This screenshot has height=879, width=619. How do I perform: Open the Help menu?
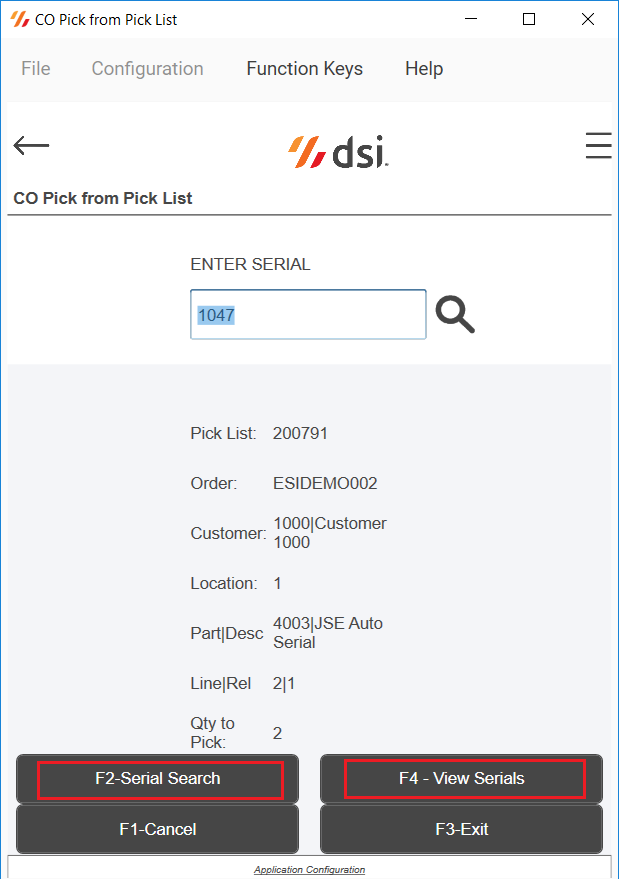point(424,68)
